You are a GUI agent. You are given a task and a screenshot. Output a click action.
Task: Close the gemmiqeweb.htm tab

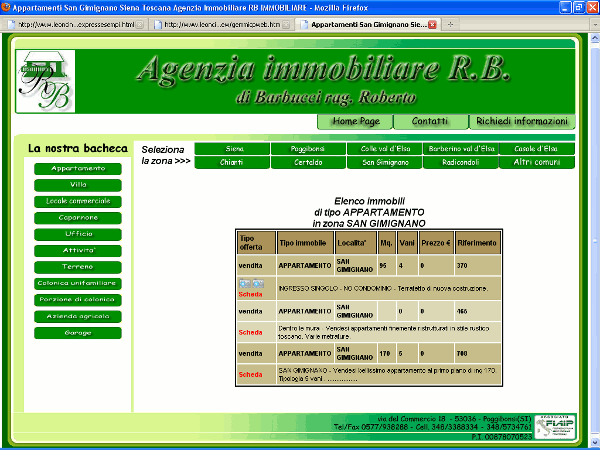click(286, 24)
